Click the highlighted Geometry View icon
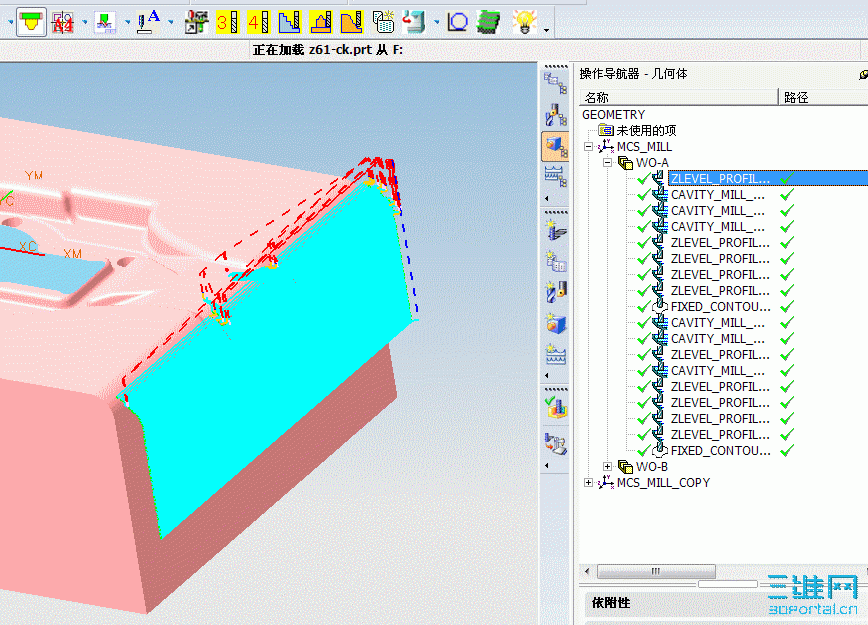 pyautogui.click(x=555, y=146)
